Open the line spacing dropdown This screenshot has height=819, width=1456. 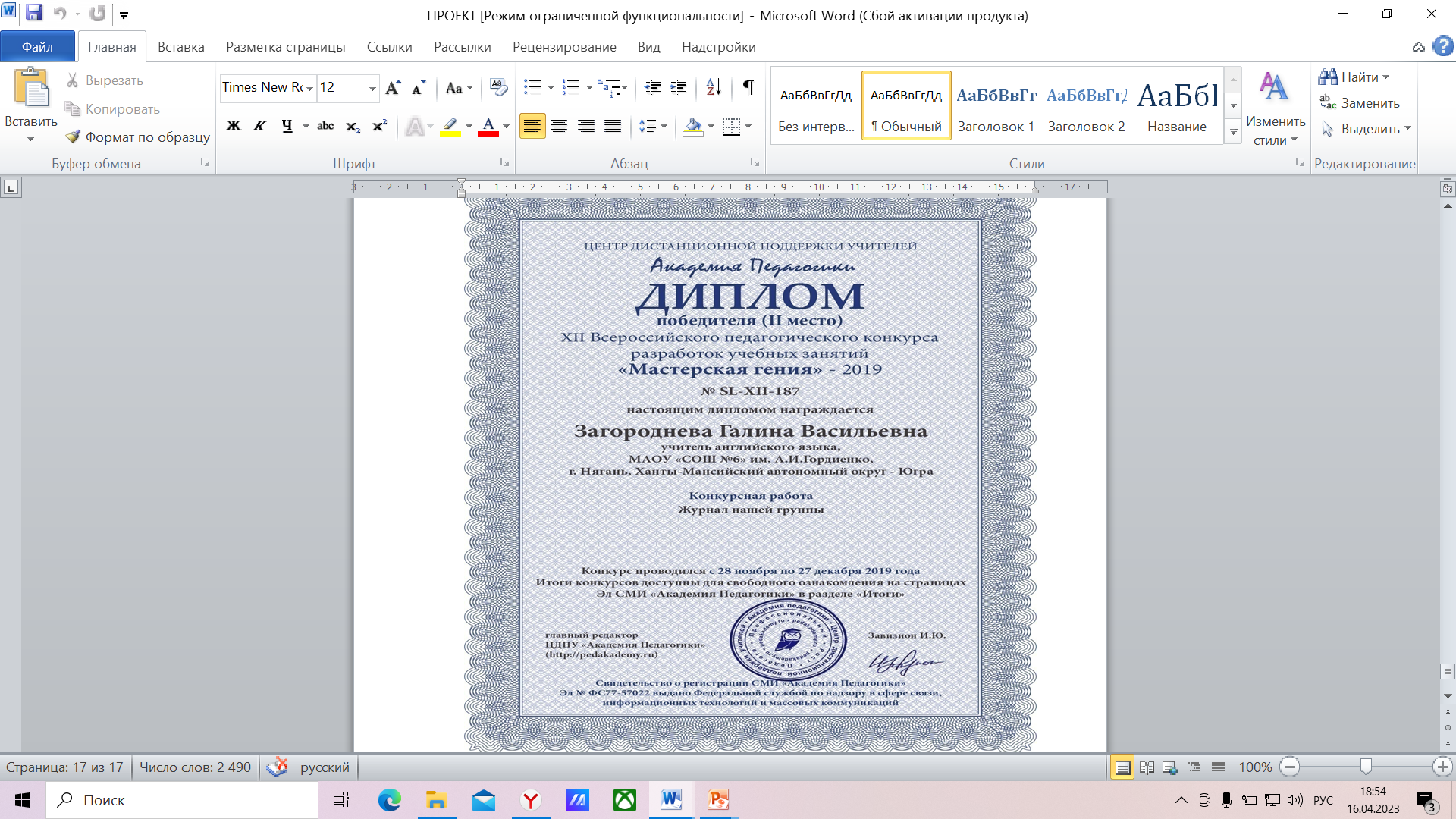click(x=652, y=126)
